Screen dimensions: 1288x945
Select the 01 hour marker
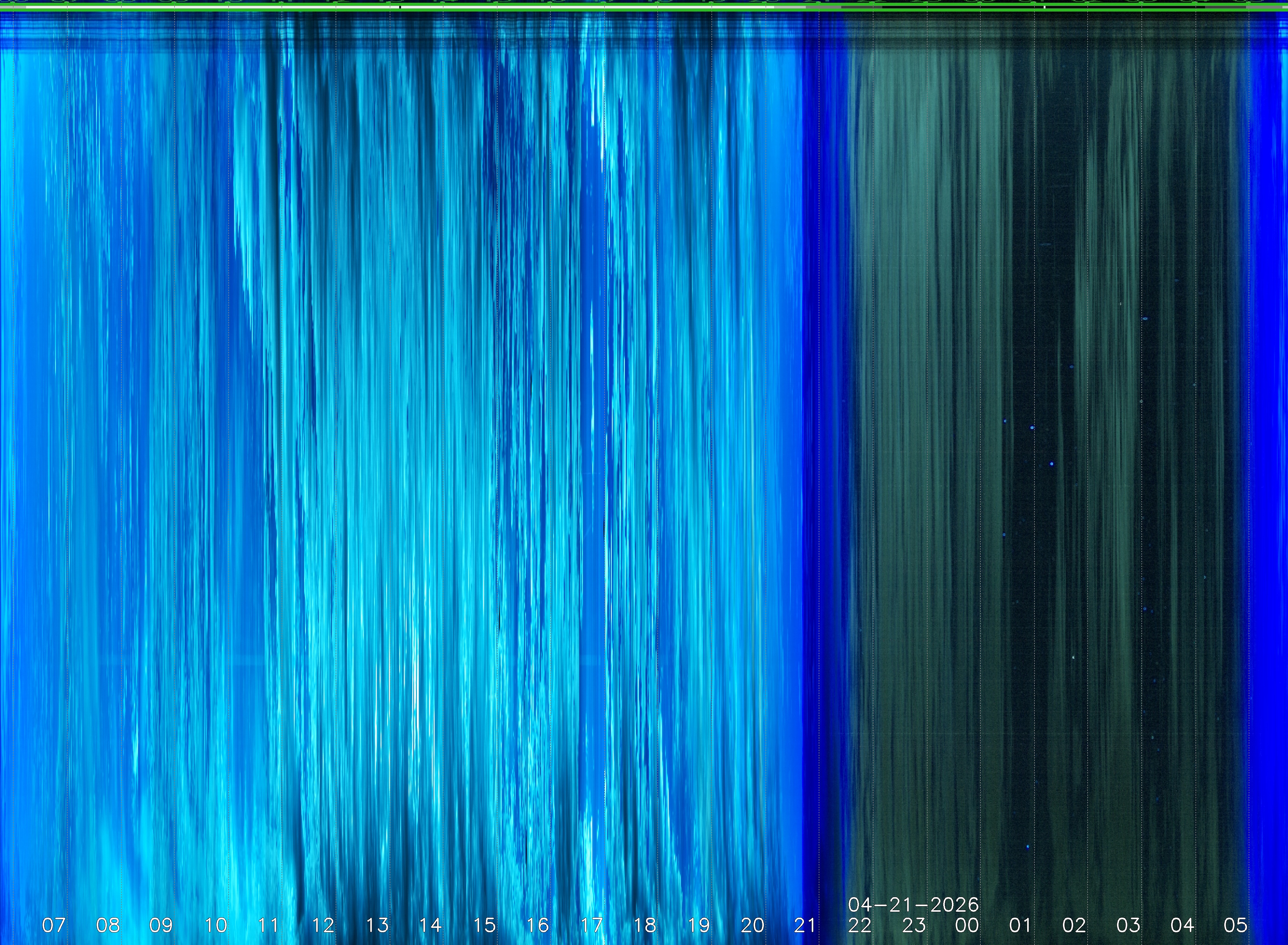pyautogui.click(x=1020, y=925)
